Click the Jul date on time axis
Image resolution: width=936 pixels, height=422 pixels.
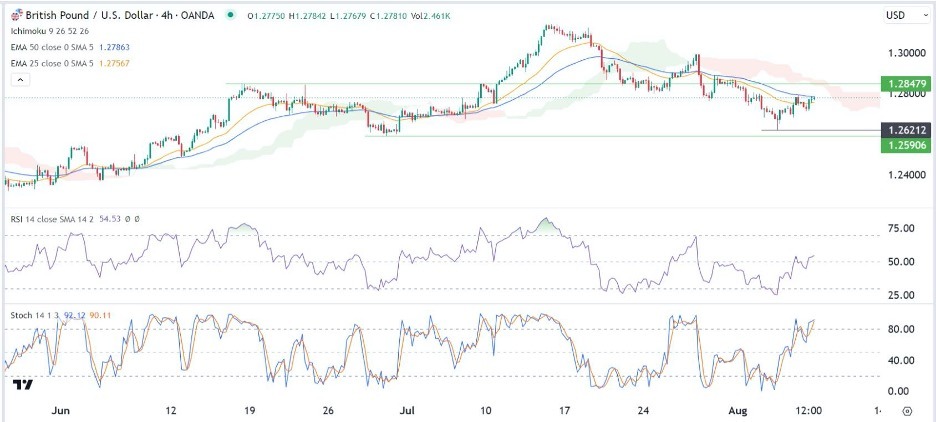407,410
